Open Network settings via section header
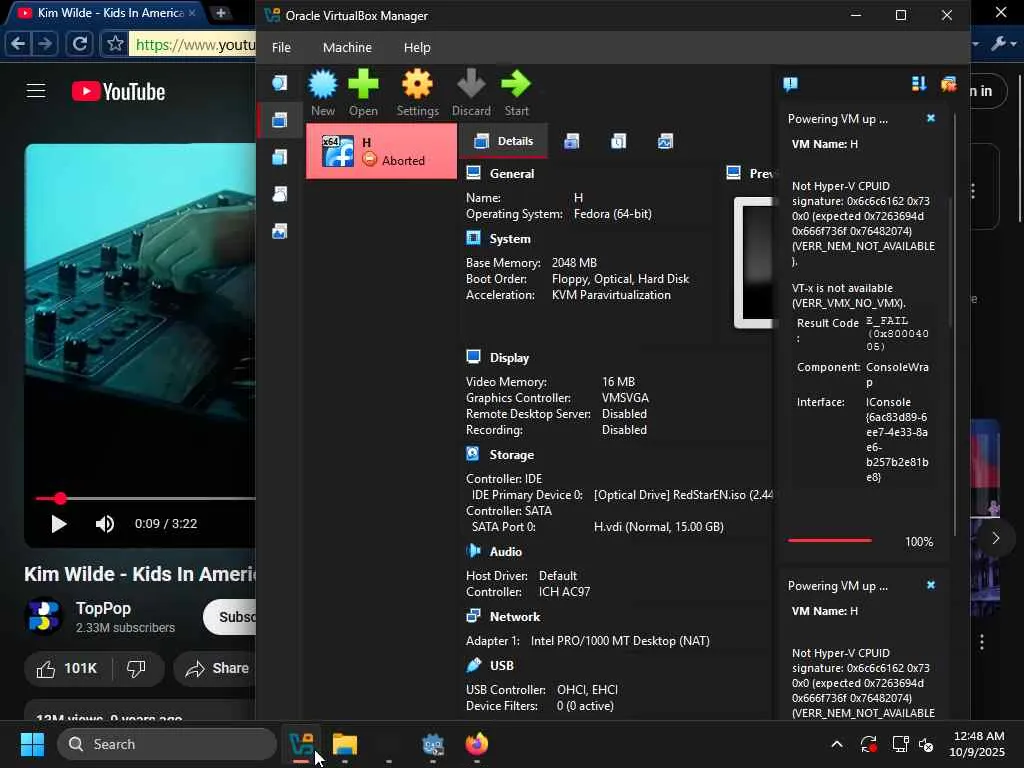The height and width of the screenshot is (768, 1024). tap(515, 616)
